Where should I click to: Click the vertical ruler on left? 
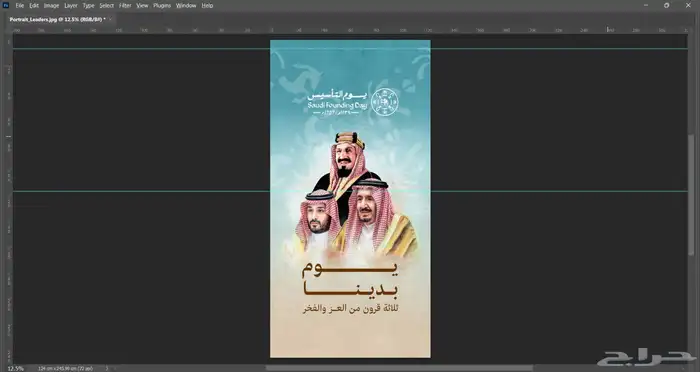(x=8, y=199)
